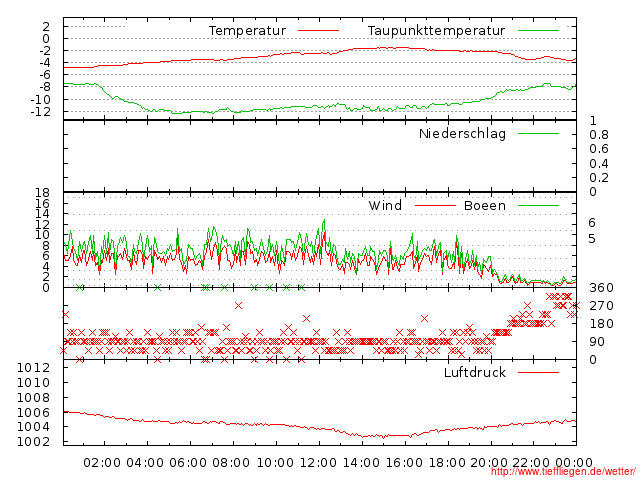This screenshot has width=640, height=480.
Task: Click the Temperatur legend label
Action: 247,31
